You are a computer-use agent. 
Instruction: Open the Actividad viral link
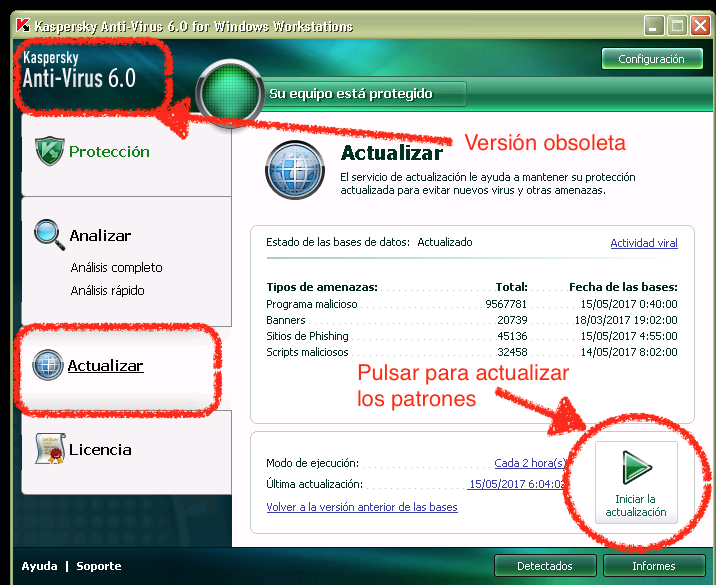tap(644, 243)
